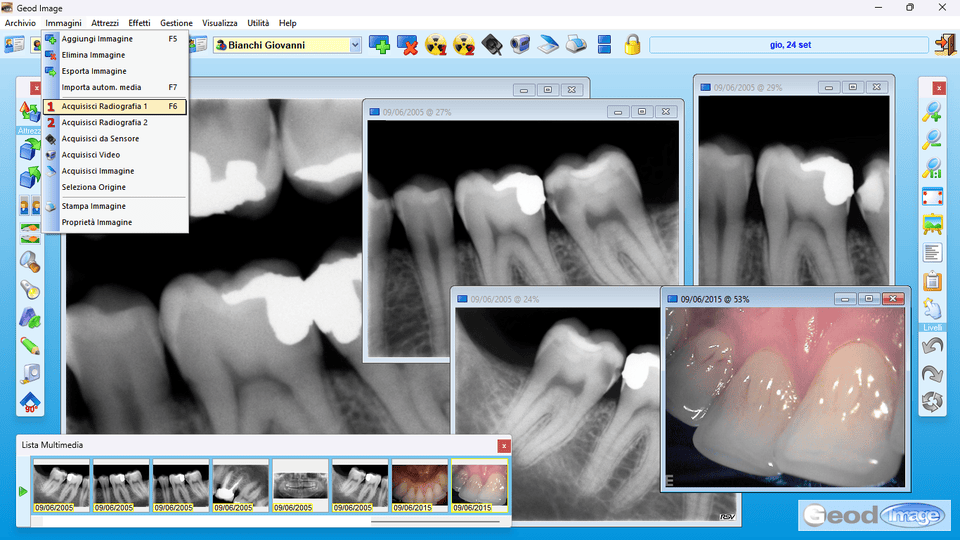Select the zoom out magnifier tool
The image size is (960, 540).
(932, 140)
